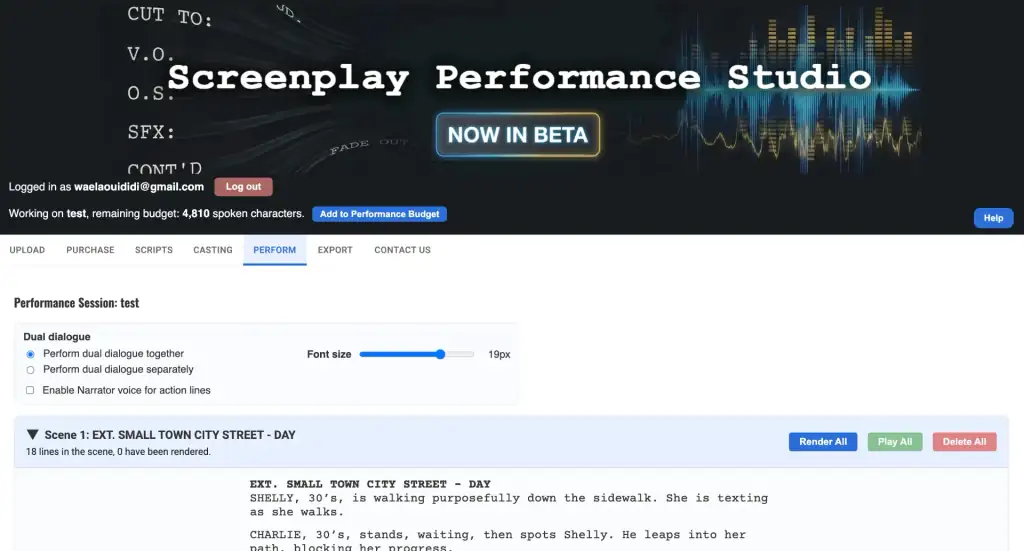Open the EXPORT tab
The height and width of the screenshot is (551, 1024).
[x=335, y=250]
